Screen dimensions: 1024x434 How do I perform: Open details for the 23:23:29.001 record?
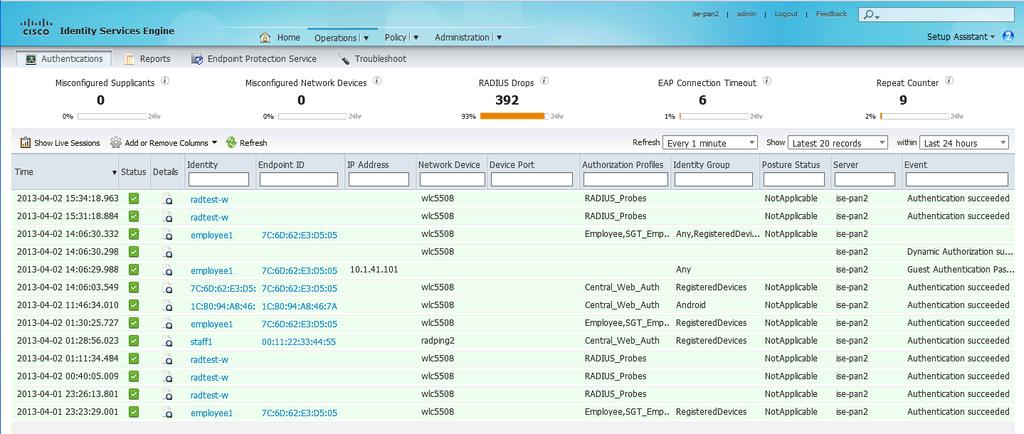coord(167,412)
